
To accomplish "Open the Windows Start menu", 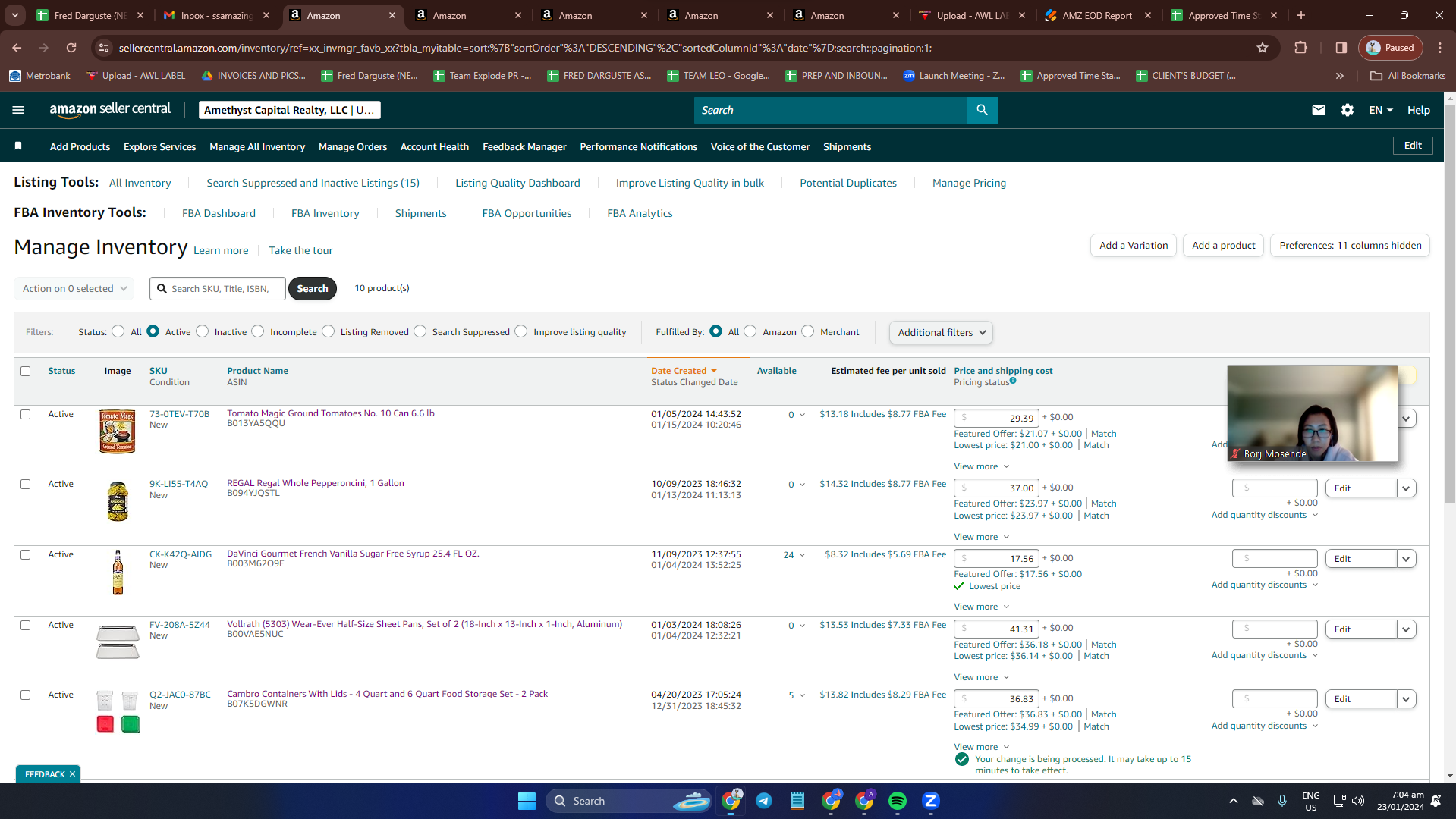I will pyautogui.click(x=527, y=801).
